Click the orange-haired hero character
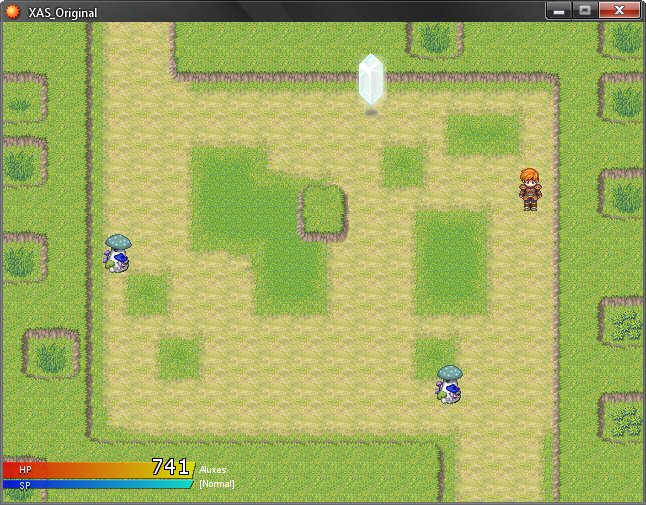 point(530,189)
